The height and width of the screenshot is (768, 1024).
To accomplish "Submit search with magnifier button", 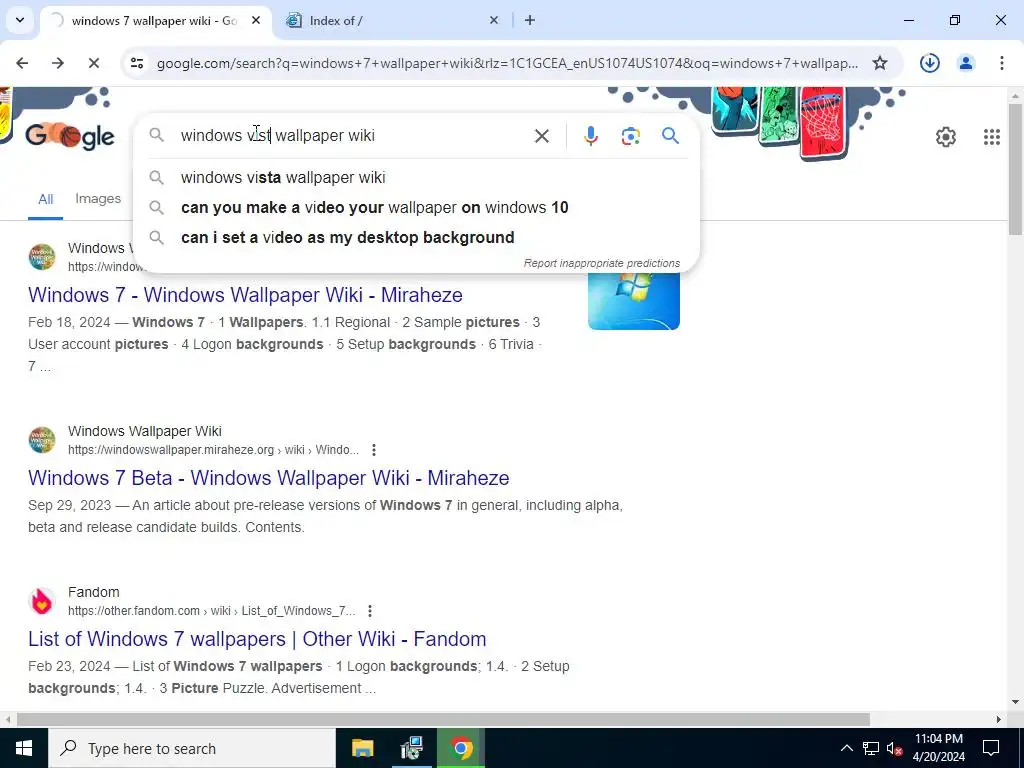I will [x=670, y=136].
